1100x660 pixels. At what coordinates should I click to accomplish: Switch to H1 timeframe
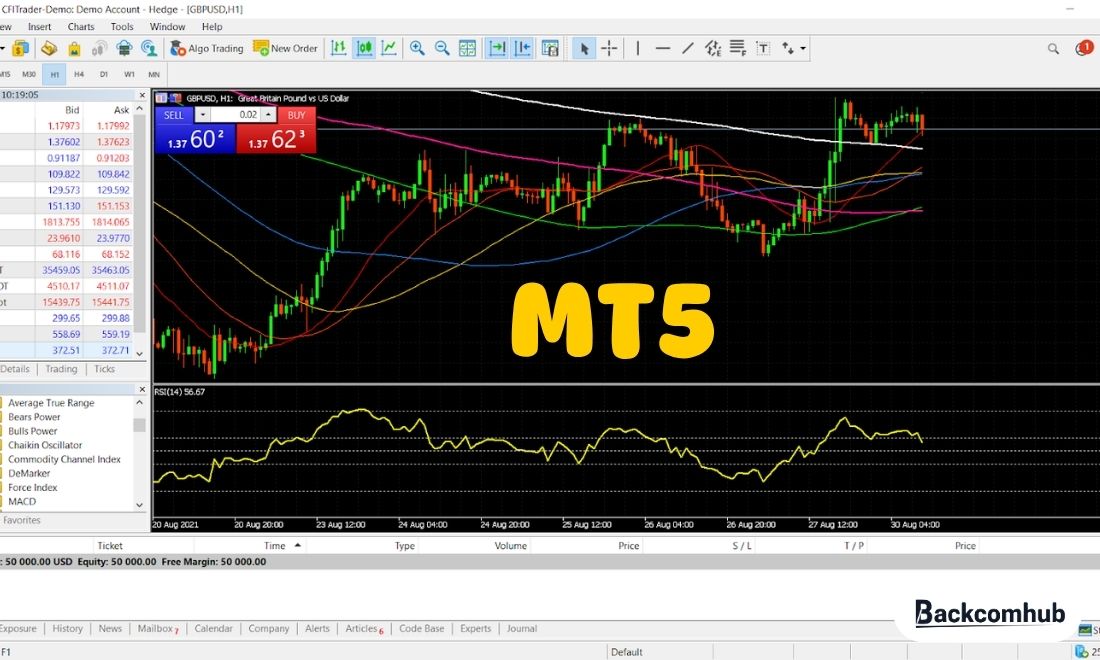point(55,74)
